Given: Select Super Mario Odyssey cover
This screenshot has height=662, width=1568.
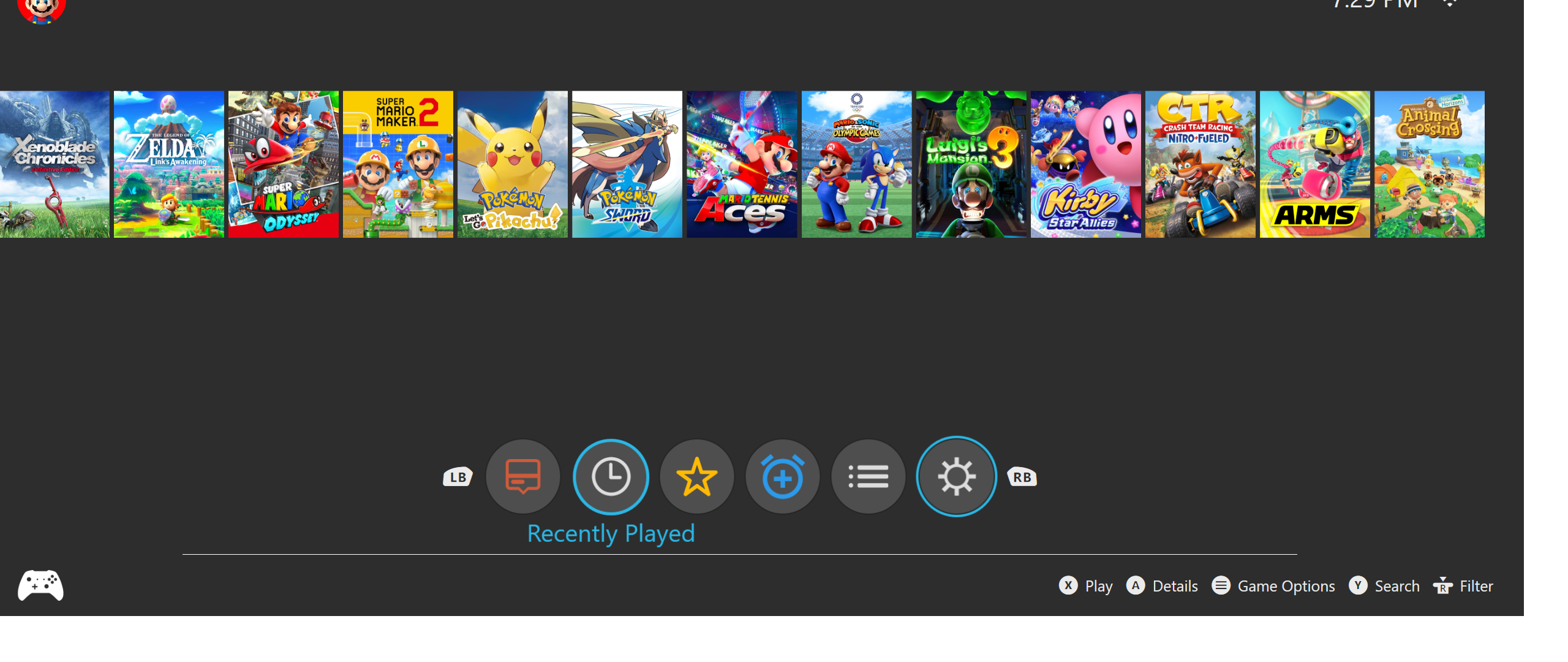Looking at the screenshot, I should point(283,164).
